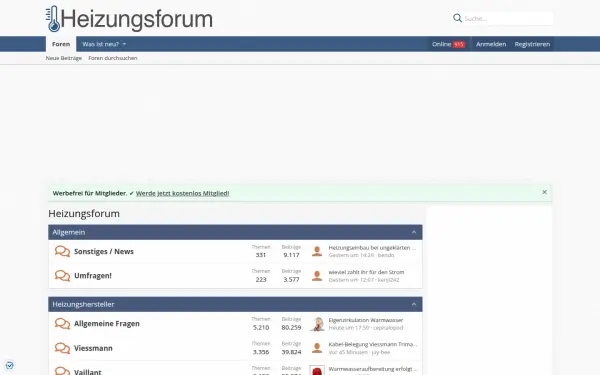
Task: Open thread 'Kabel-Belegung Viessmann Trima...'
Action: (373, 344)
